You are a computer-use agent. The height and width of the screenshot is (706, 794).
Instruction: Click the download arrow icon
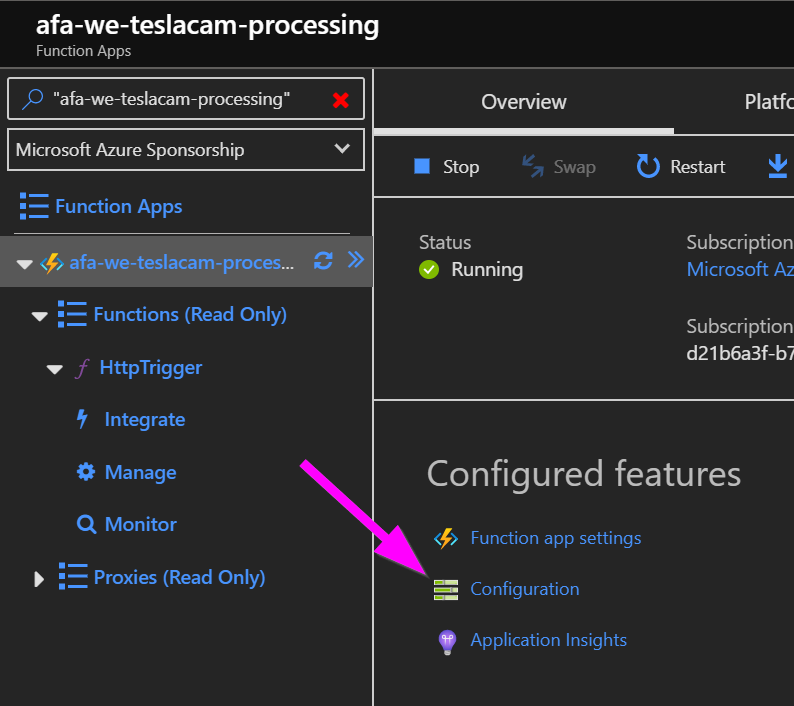(778, 167)
